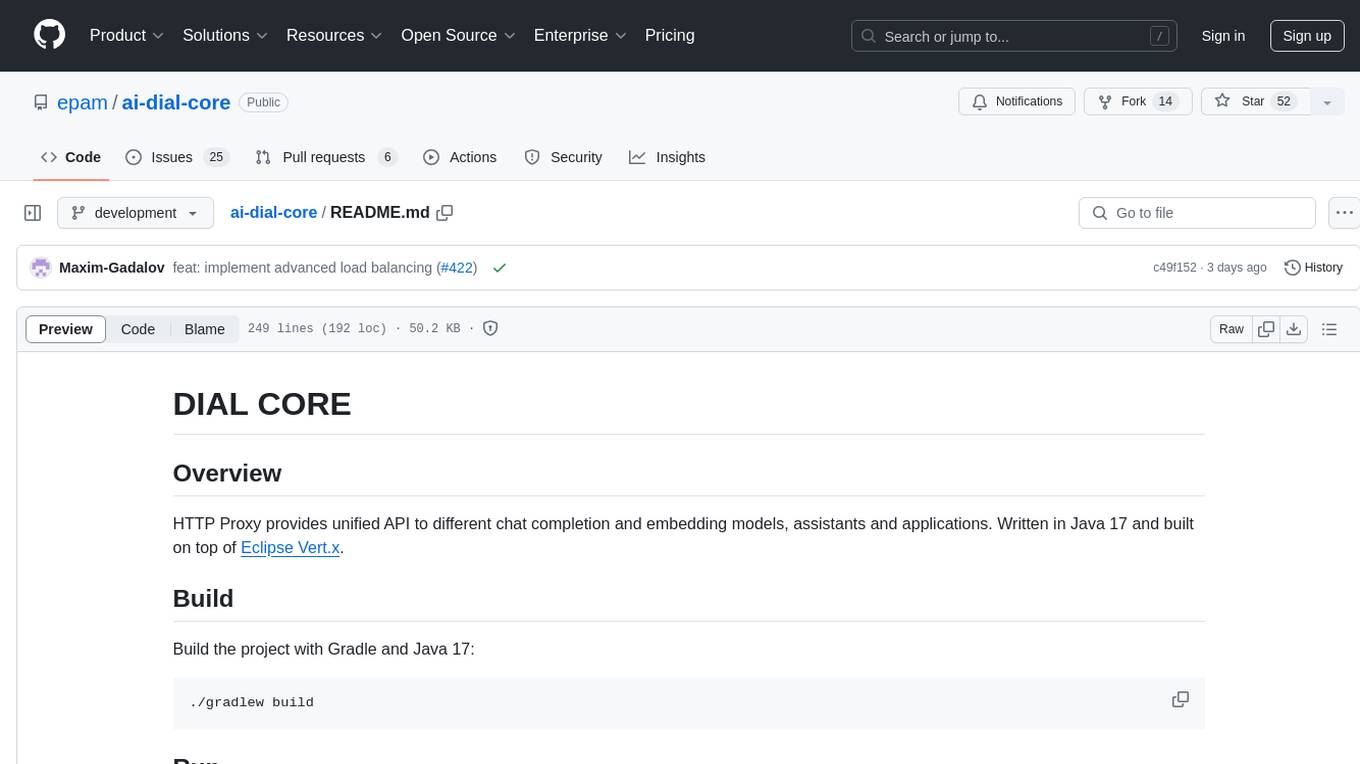Click the Sign up button

tap(1307, 36)
